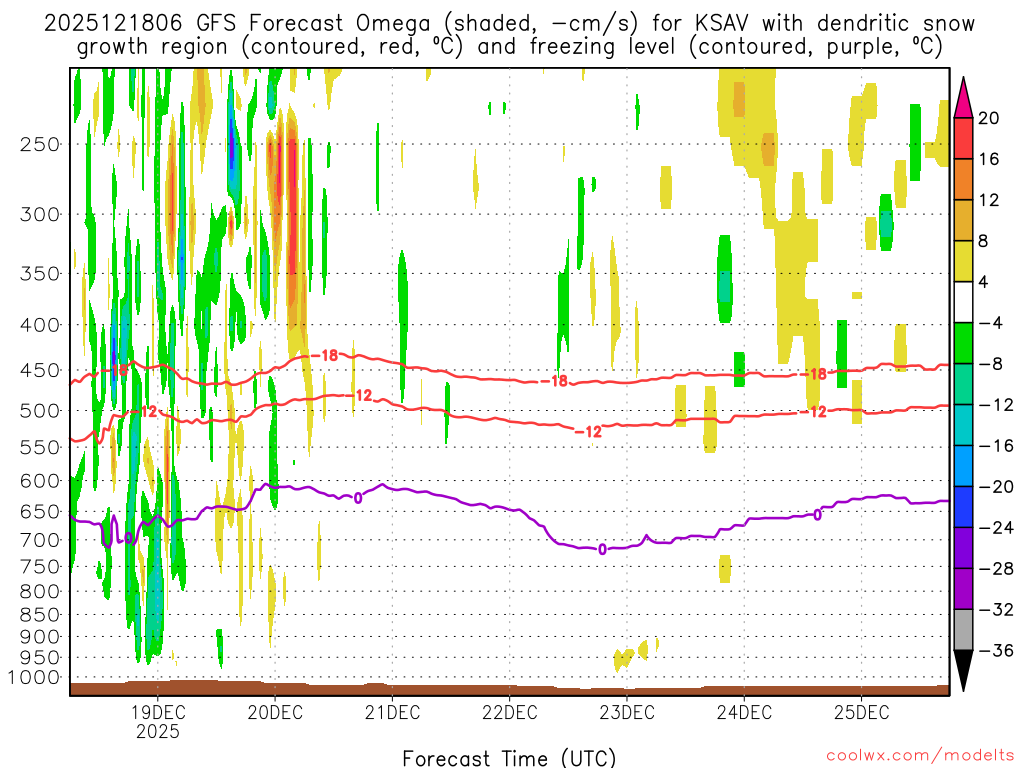The image size is (1024, 768).
Task: Click the 950 pressure level label
Action: [x=40, y=658]
